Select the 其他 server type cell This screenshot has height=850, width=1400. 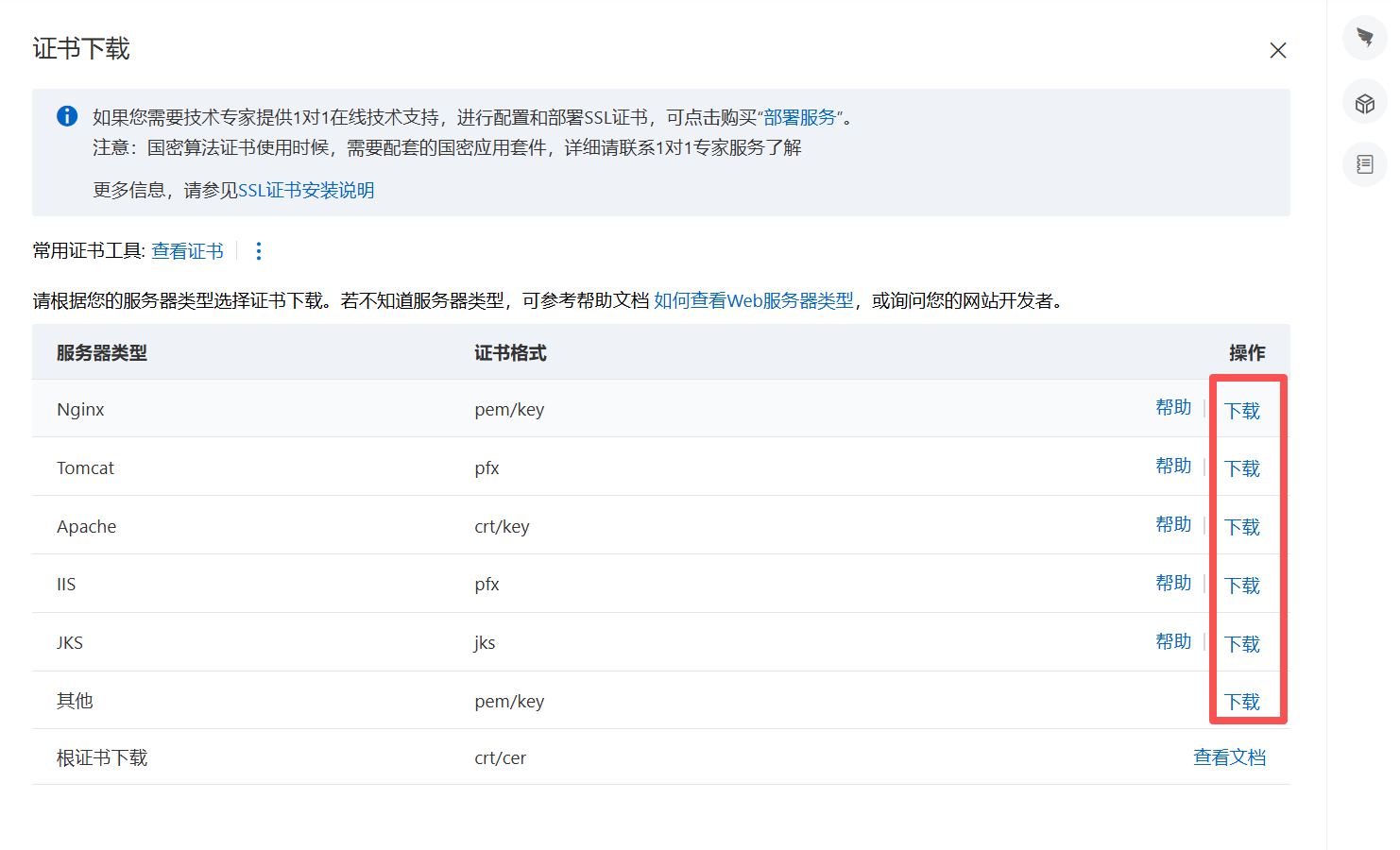[x=75, y=701]
